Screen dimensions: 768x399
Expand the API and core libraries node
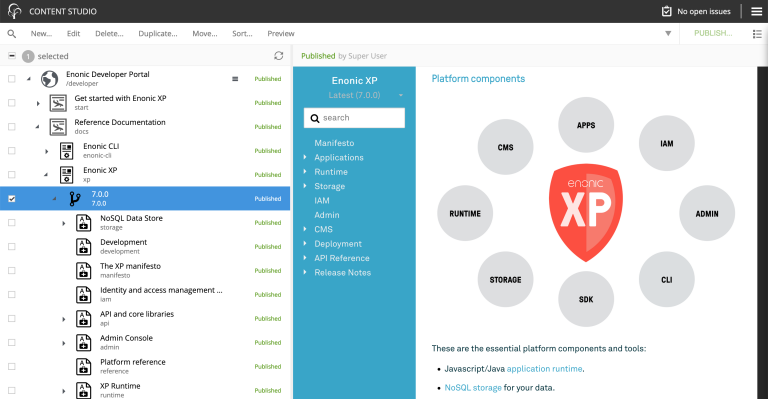click(64, 319)
